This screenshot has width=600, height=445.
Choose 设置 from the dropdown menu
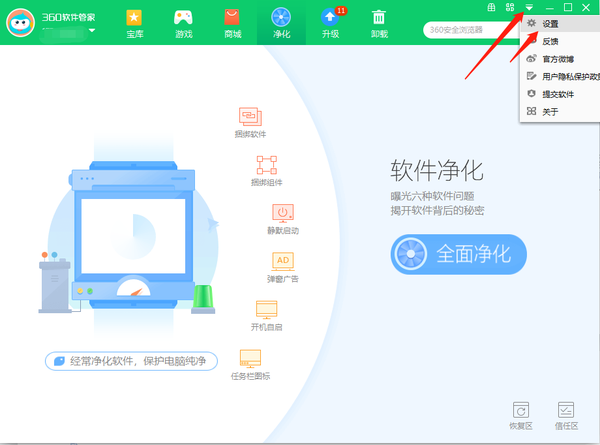pyautogui.click(x=559, y=24)
